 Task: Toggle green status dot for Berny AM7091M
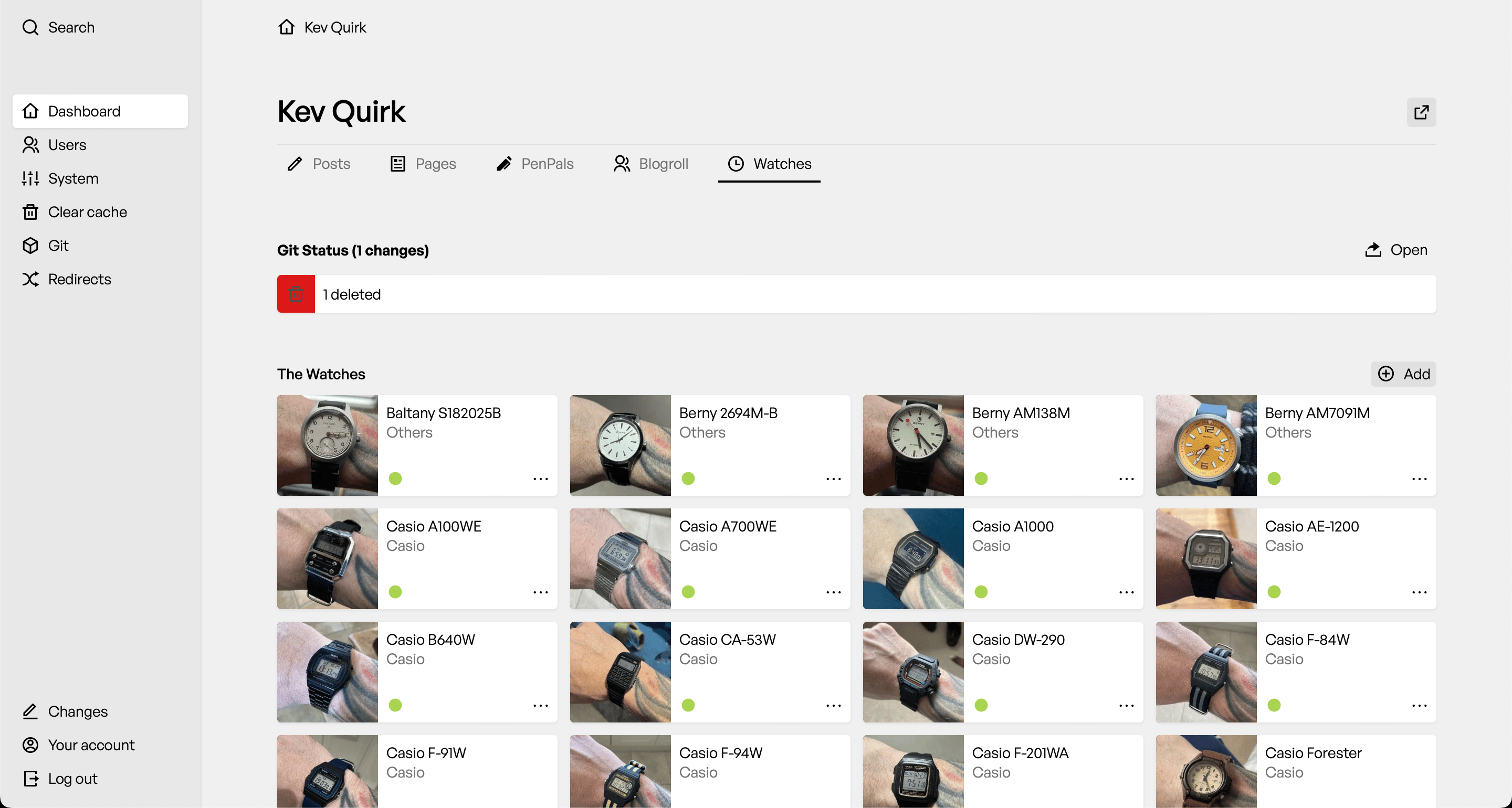coord(1274,479)
